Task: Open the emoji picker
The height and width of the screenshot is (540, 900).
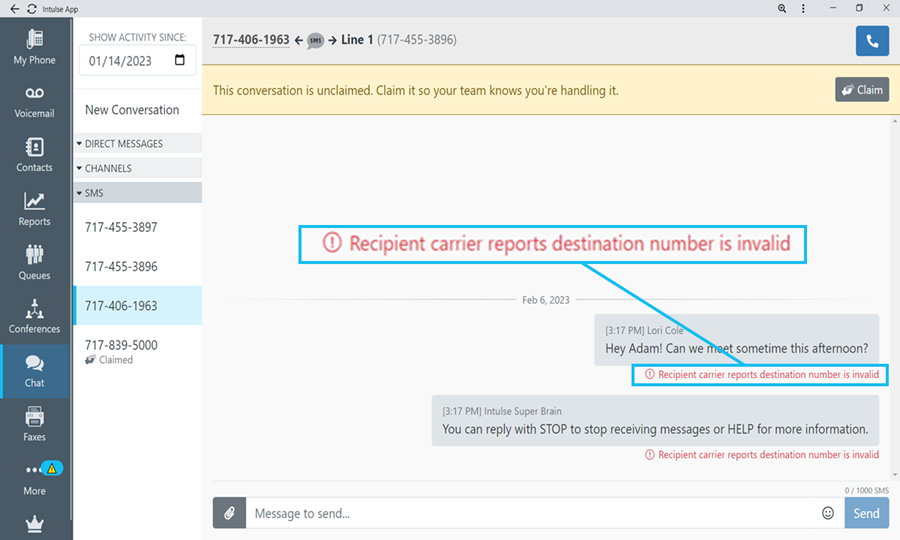Action: click(x=828, y=513)
